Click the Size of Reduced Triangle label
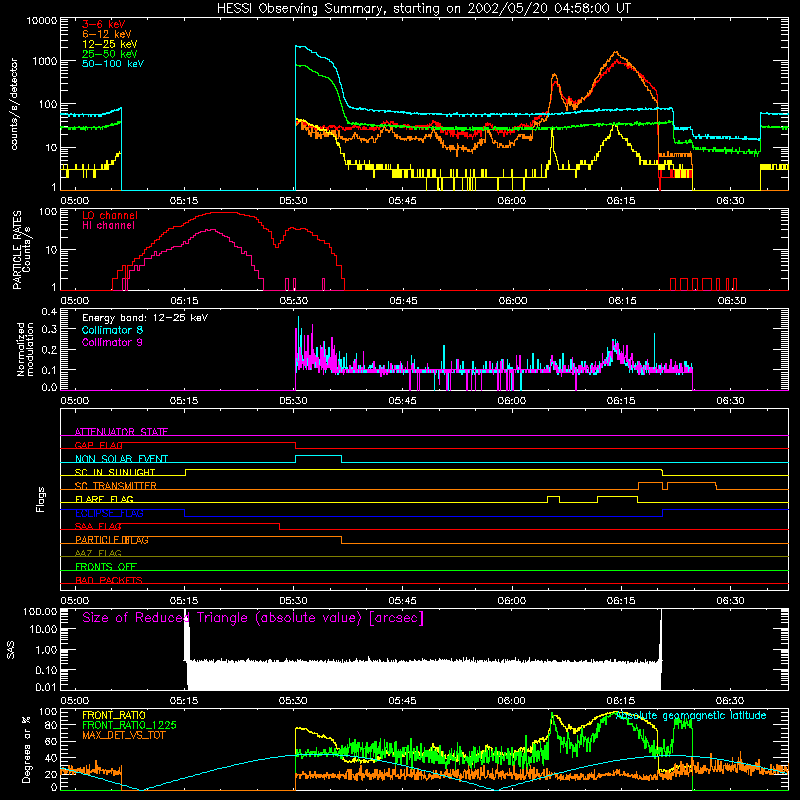The height and width of the screenshot is (800, 800). pyautogui.click(x=253, y=618)
